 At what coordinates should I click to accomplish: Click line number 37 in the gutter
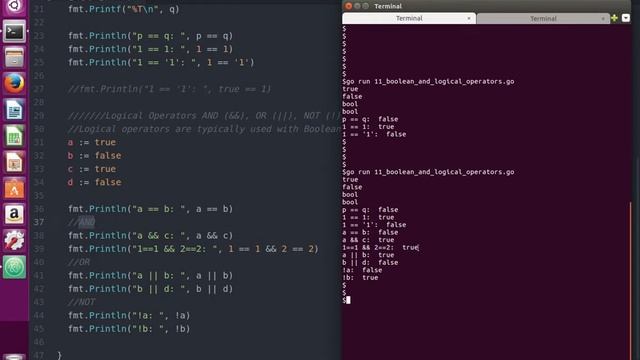tap(39, 222)
